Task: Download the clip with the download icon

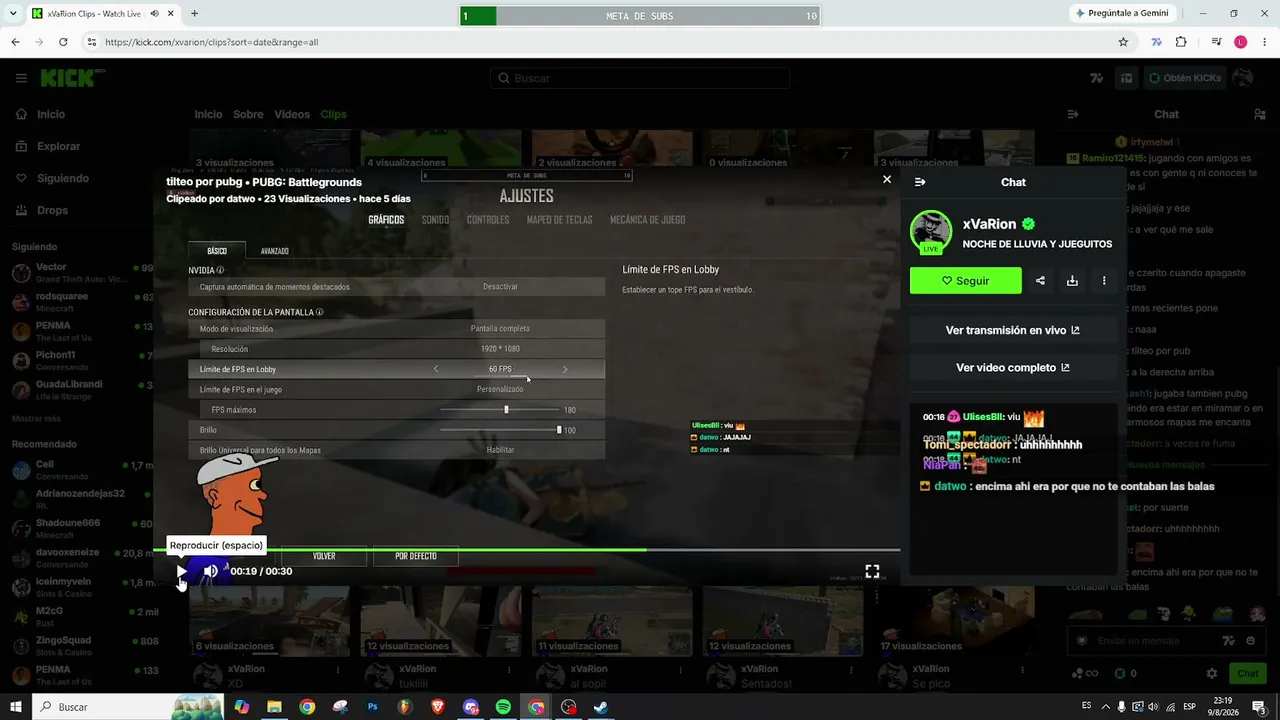Action: tap(1072, 281)
